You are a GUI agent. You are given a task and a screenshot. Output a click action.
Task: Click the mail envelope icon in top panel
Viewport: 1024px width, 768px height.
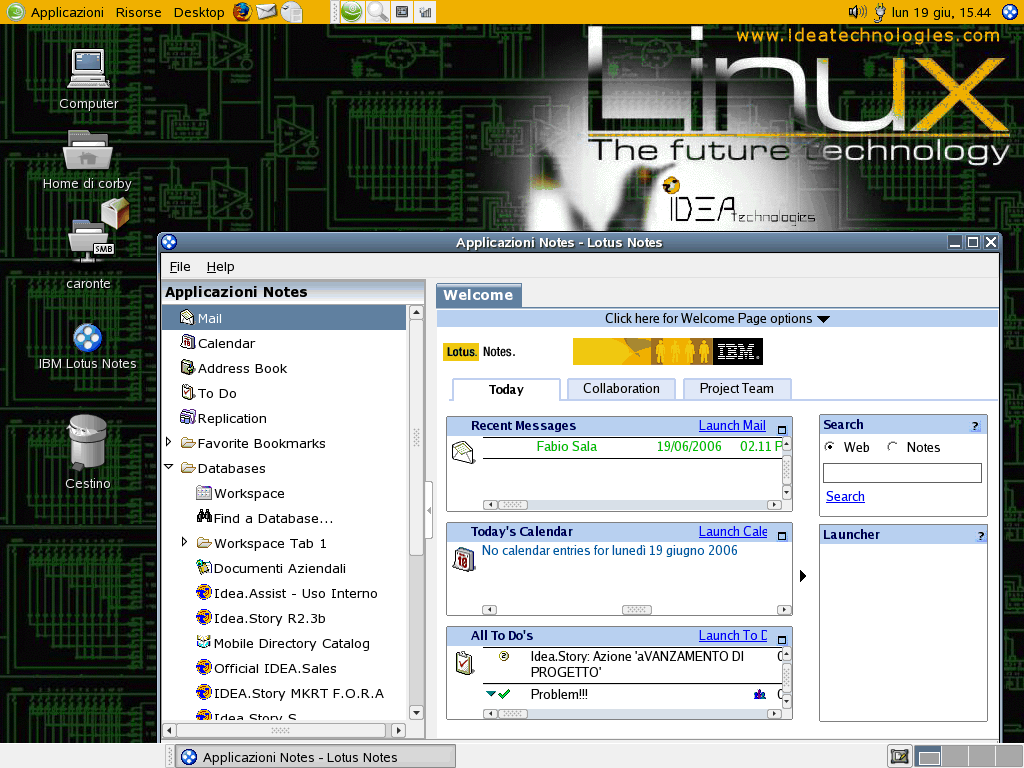(x=266, y=12)
